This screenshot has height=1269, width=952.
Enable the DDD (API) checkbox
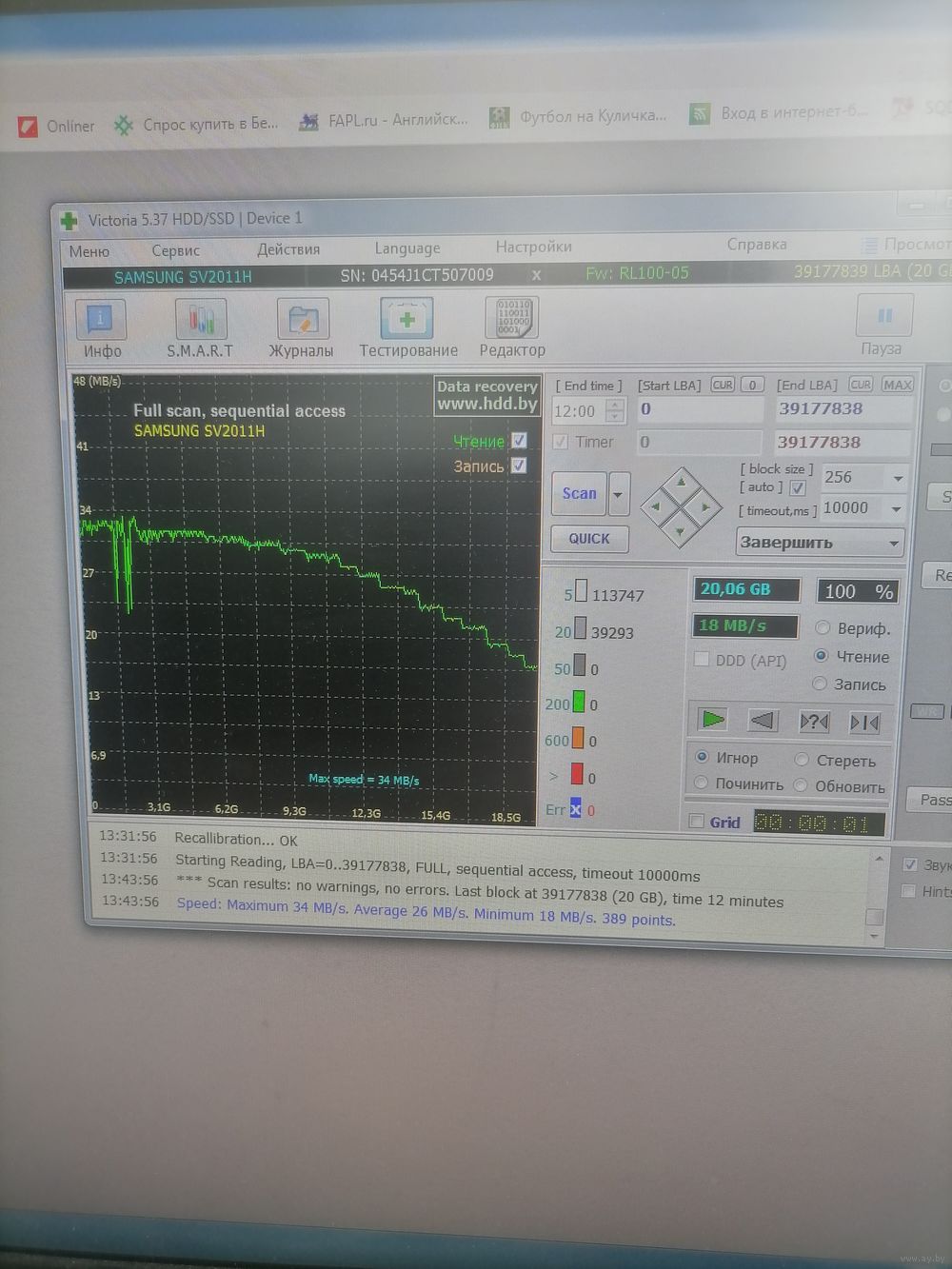[x=702, y=659]
